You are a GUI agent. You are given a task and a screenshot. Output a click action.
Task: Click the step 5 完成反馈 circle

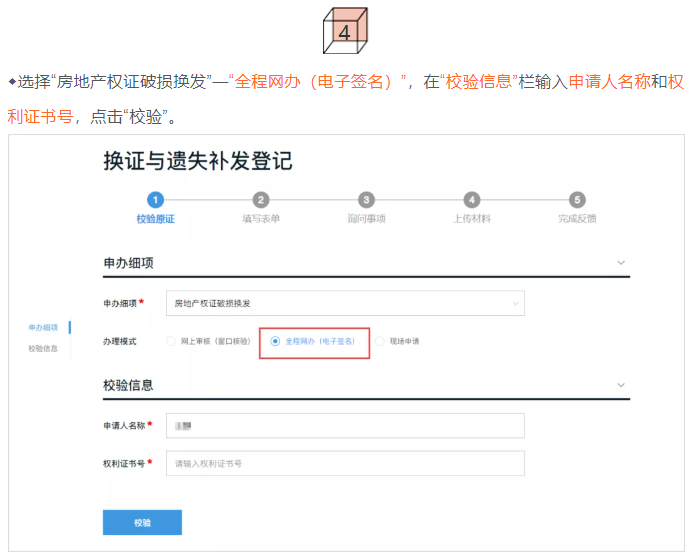[577, 200]
